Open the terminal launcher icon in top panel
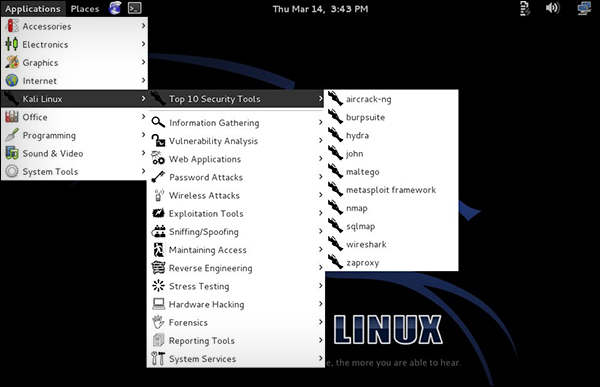The image size is (600, 387). (x=134, y=8)
